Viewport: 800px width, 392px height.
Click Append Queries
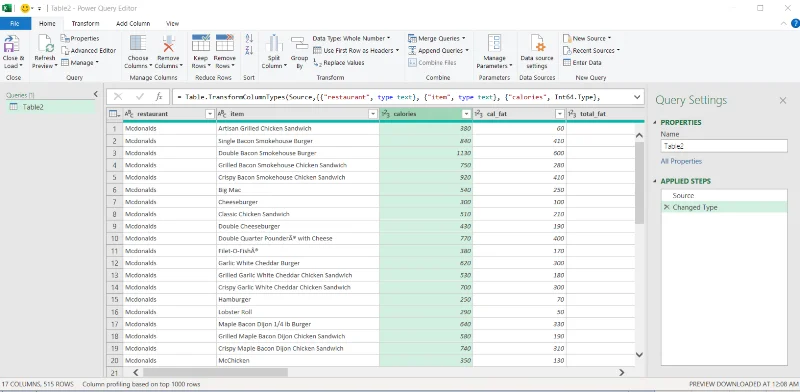[438, 51]
